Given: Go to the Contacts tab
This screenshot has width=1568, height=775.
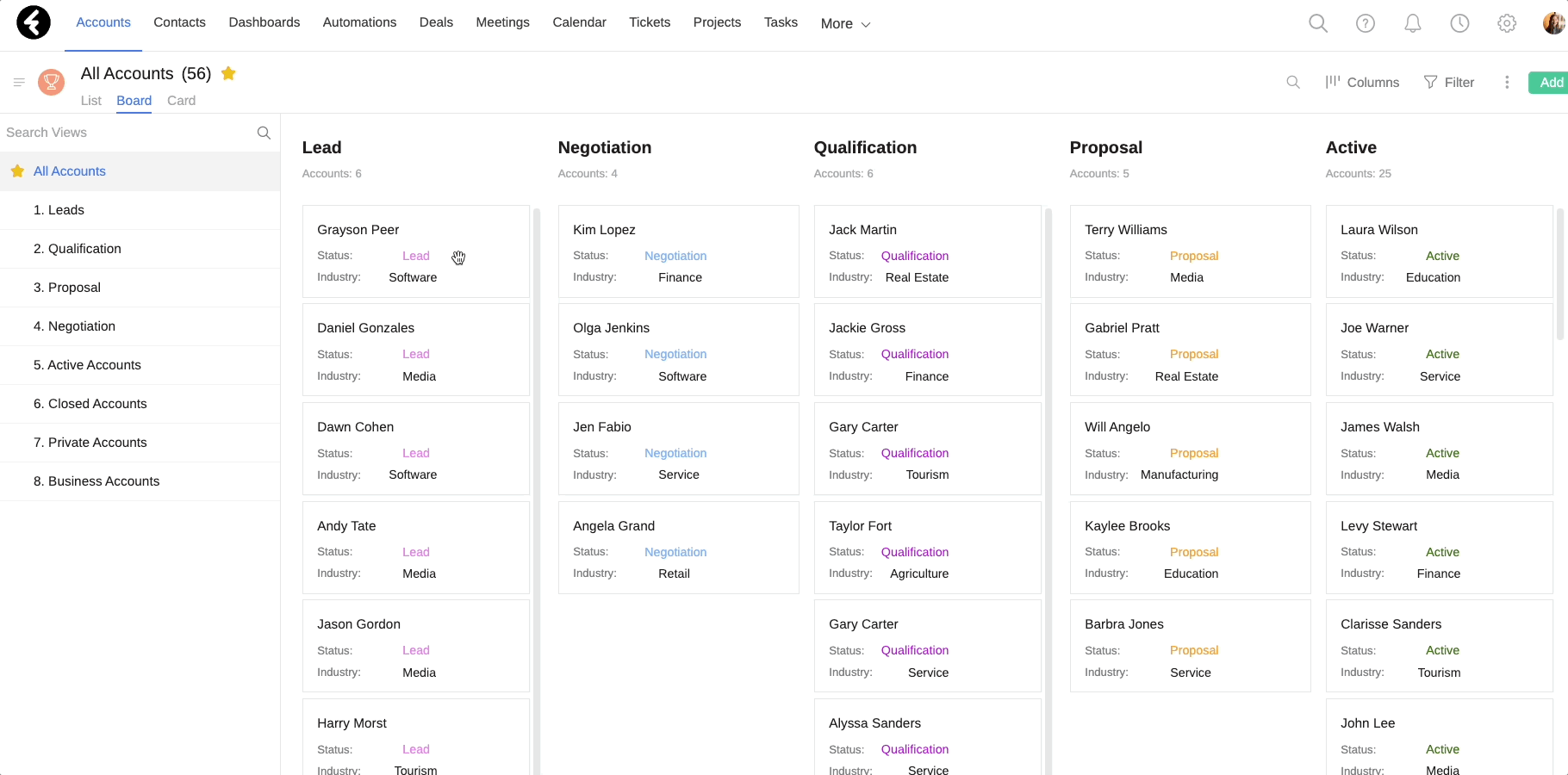Looking at the screenshot, I should tap(179, 22).
